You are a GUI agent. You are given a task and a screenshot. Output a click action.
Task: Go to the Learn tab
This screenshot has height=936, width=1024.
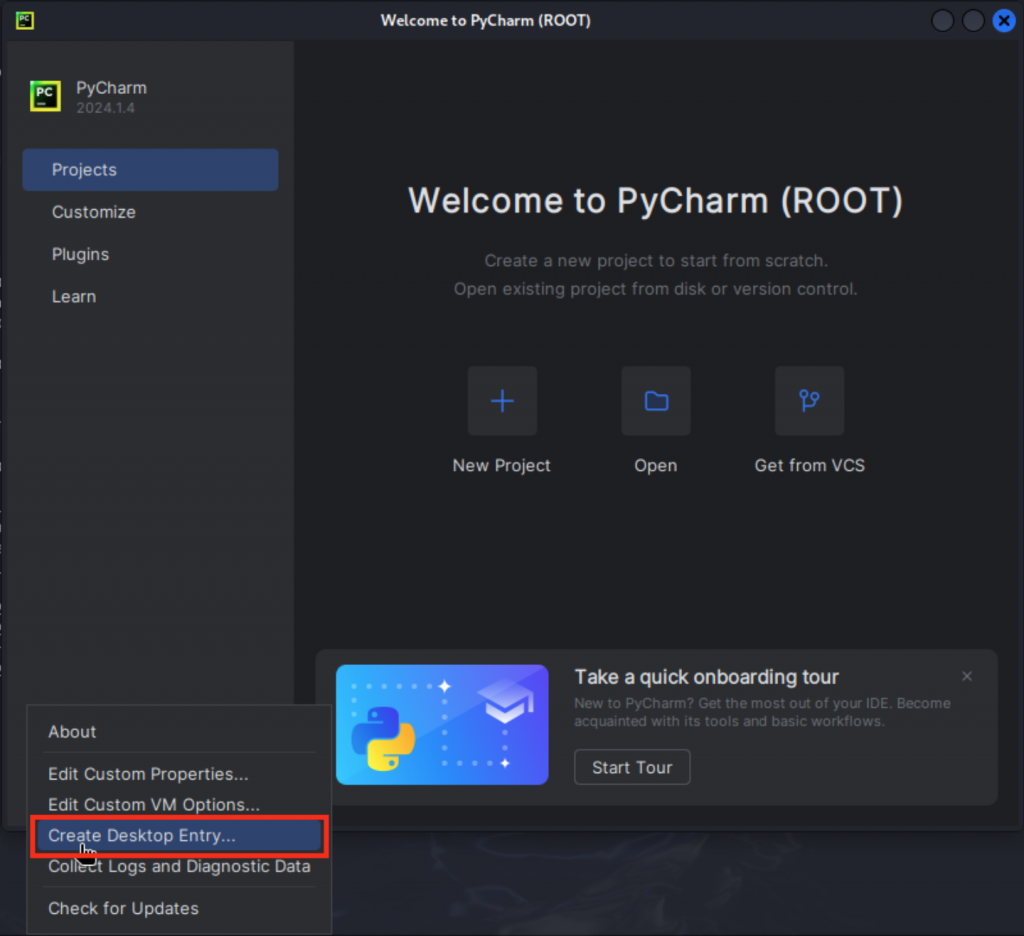[x=150, y=297]
